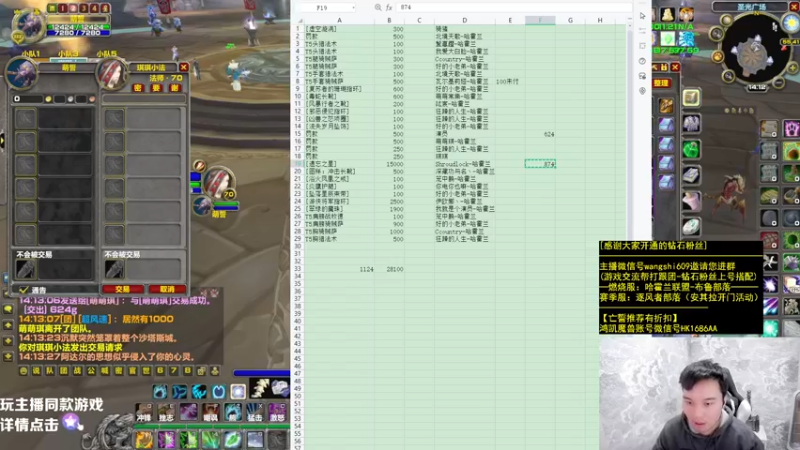This screenshot has height=450, width=800.
Task: Select row 33 header in spreadsheet
Action: tap(297, 269)
